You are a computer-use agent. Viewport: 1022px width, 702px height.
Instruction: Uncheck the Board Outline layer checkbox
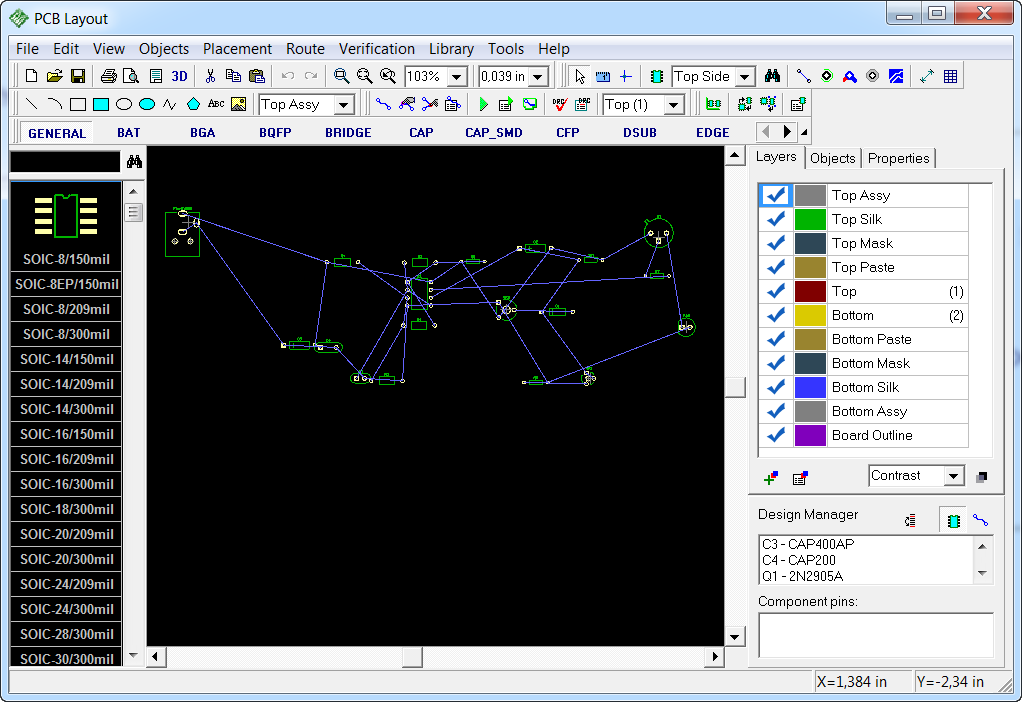[x=776, y=435]
